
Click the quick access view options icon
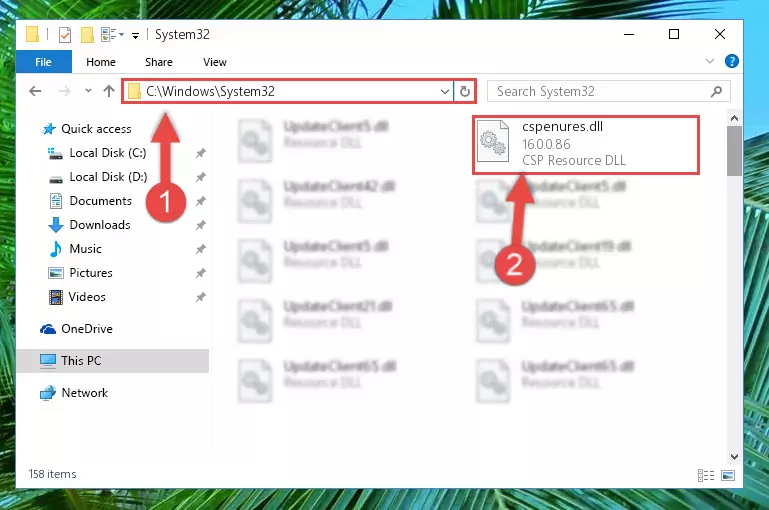coord(112,35)
